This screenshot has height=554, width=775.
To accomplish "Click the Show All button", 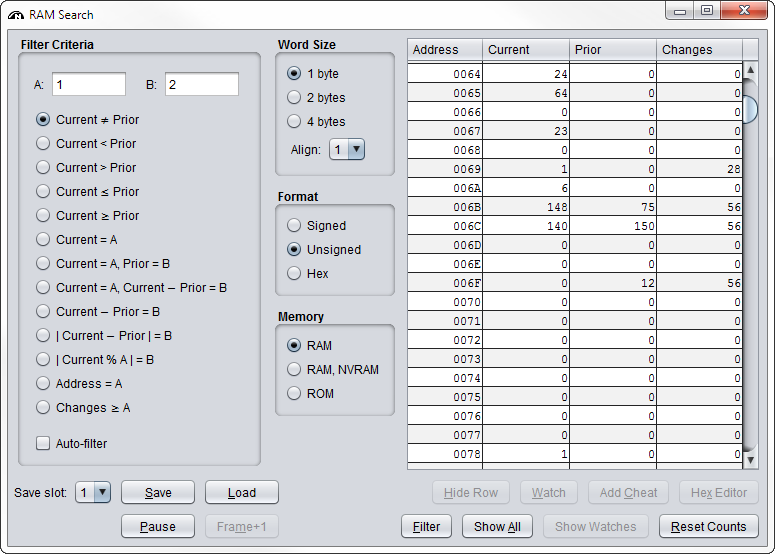I will 497,526.
